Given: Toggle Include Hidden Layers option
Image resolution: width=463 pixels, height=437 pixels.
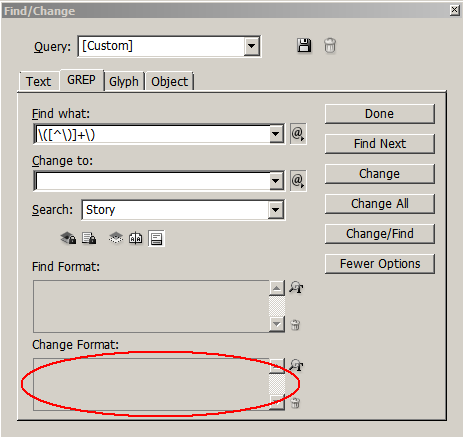Looking at the screenshot, I should pos(116,238).
